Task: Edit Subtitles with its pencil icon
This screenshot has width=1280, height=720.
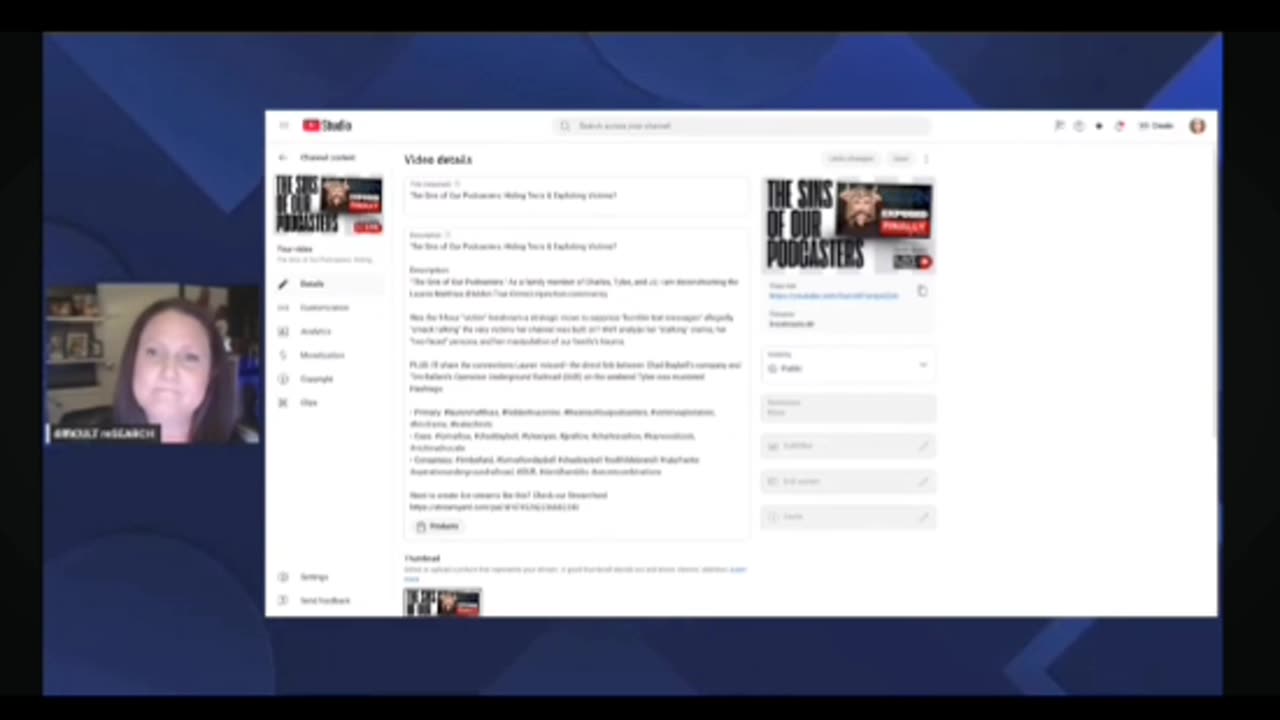Action: [923, 446]
